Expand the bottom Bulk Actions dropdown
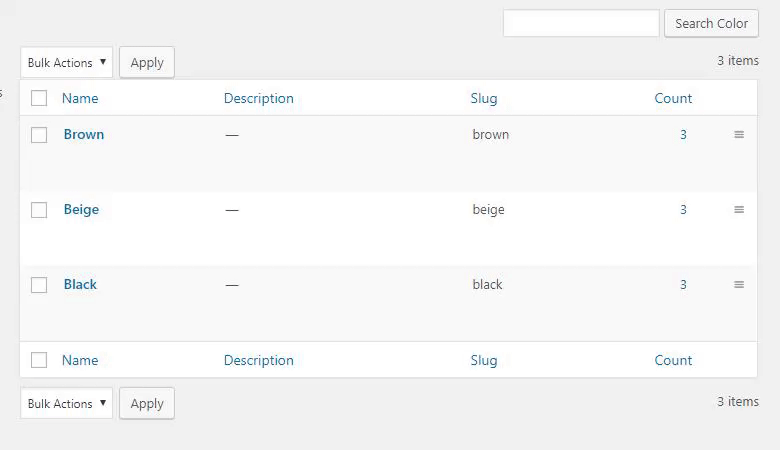 coord(66,403)
